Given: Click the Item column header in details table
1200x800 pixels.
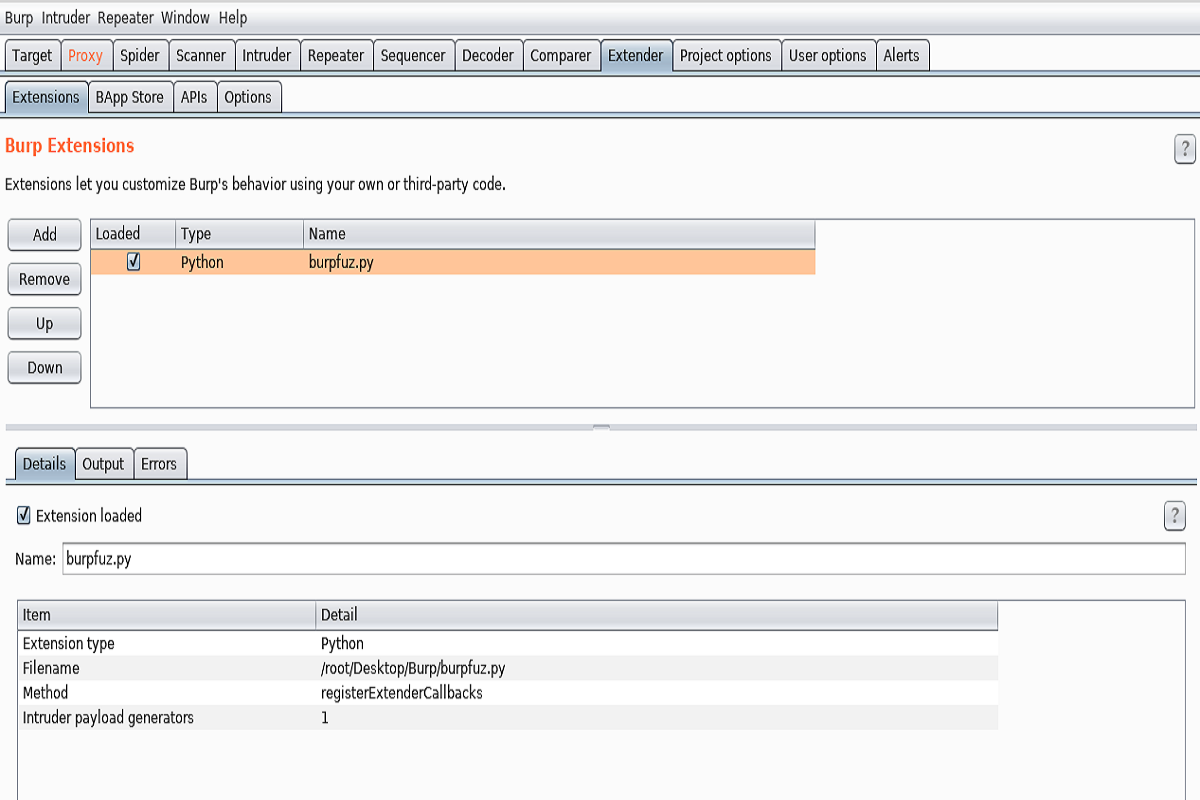Looking at the screenshot, I should click(167, 615).
